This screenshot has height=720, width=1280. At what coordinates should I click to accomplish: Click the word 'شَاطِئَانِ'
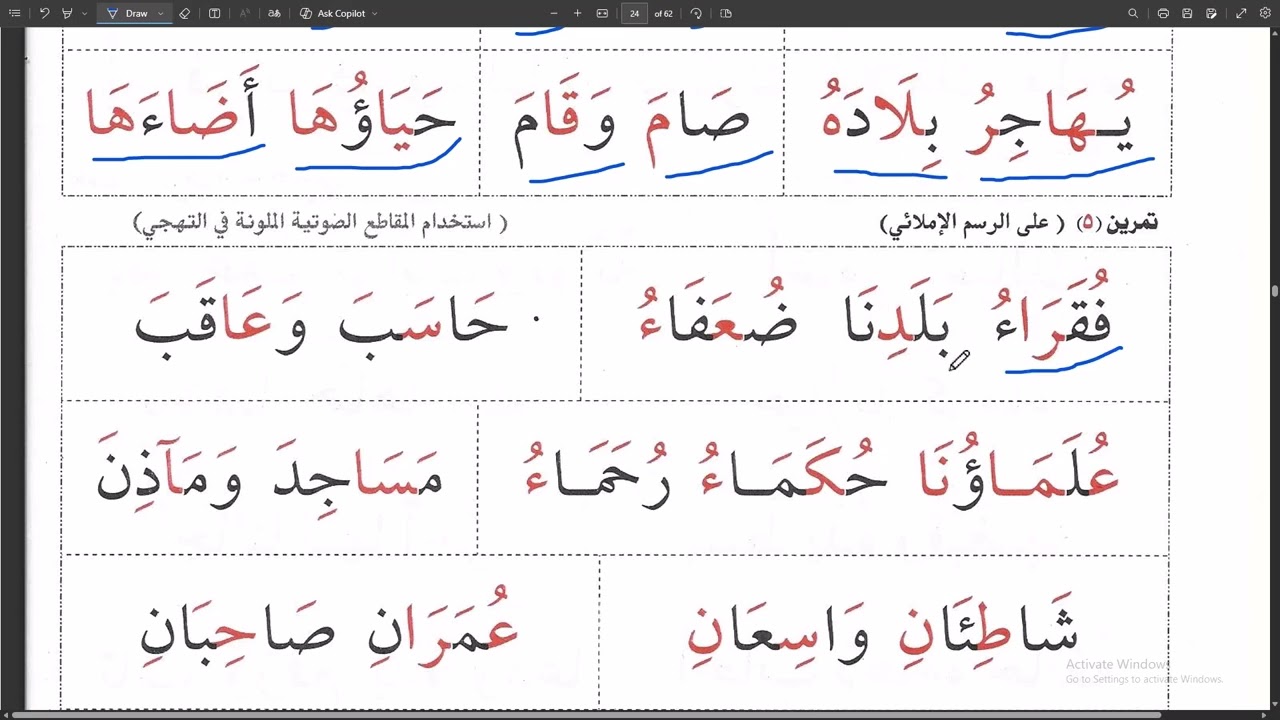[988, 630]
